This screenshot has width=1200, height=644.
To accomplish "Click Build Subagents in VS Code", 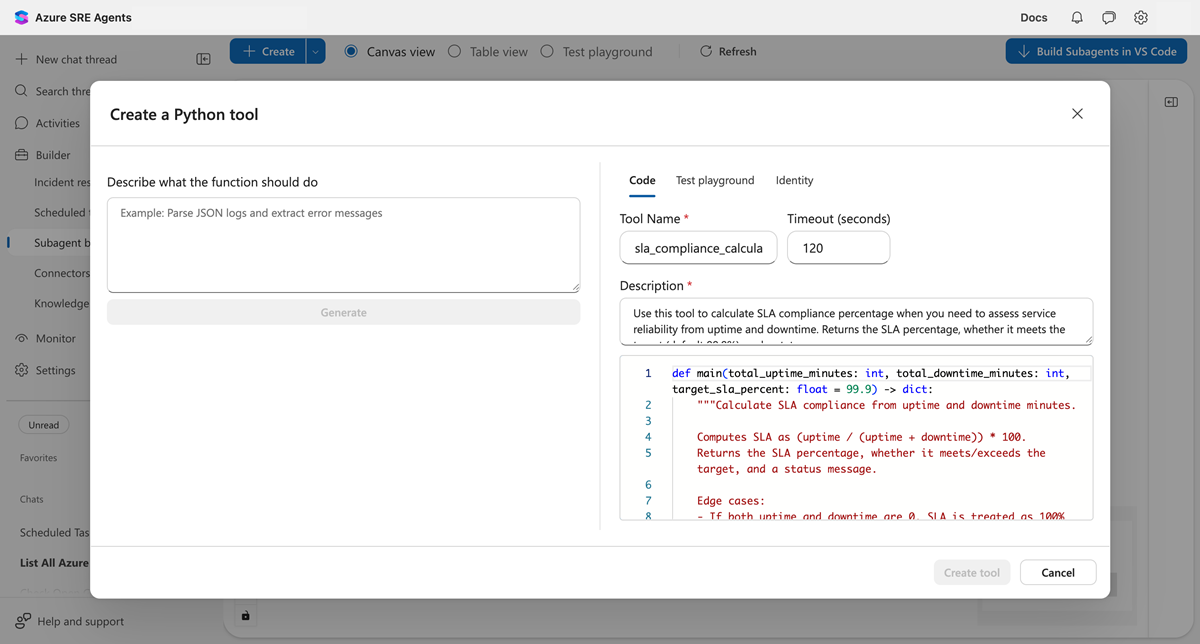I will tap(1096, 51).
